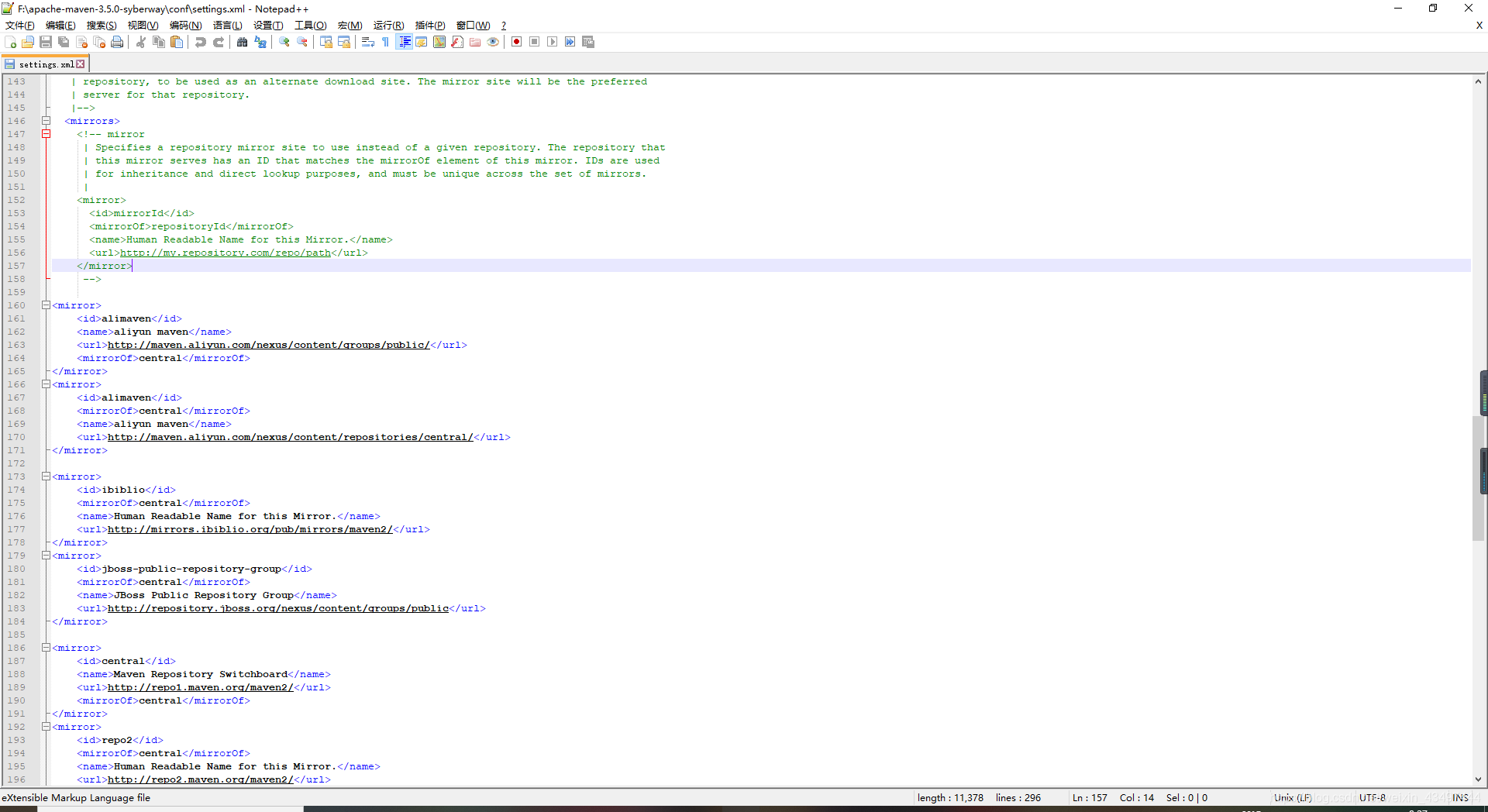Image resolution: width=1488 pixels, height=812 pixels.
Task: Redo the edit via toolbar
Action: tap(219, 42)
